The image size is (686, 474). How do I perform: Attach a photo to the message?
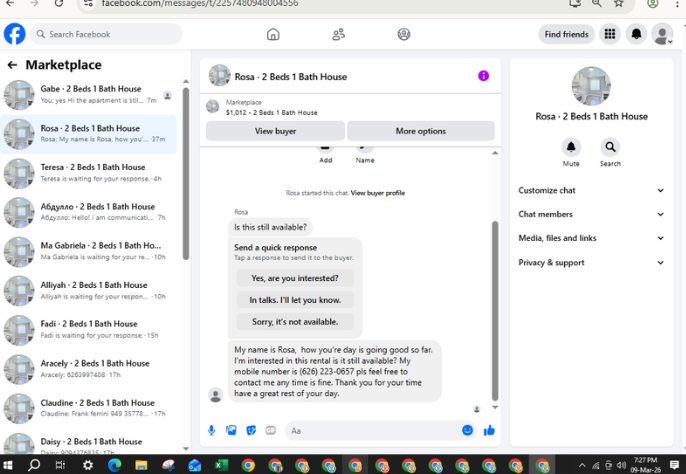tap(231, 430)
